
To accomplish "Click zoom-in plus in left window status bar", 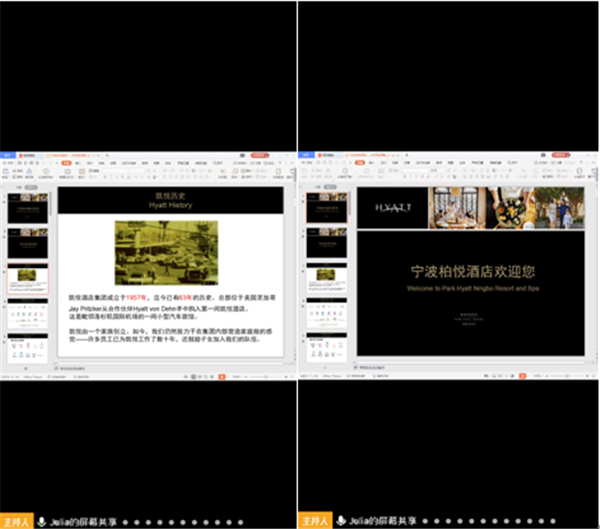I will [286, 377].
